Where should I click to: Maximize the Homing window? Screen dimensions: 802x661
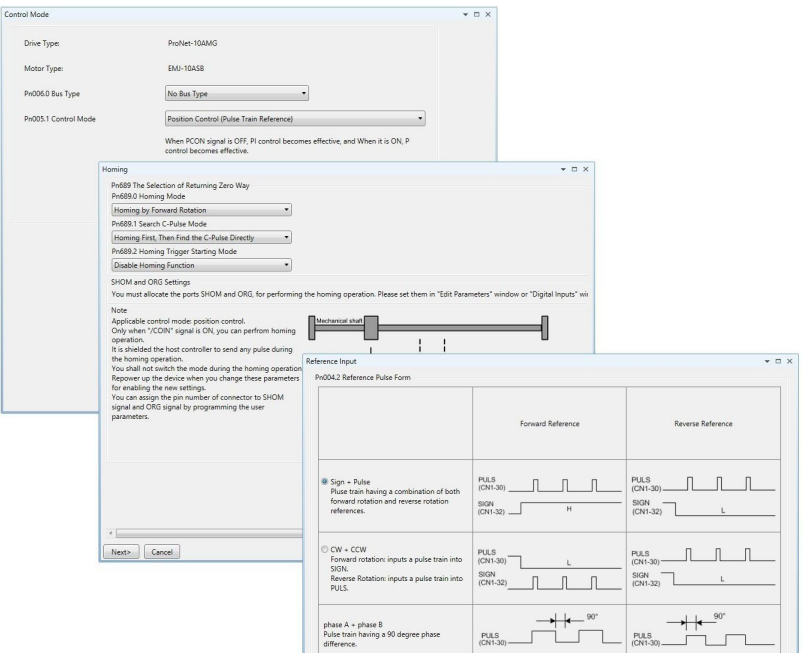coord(574,169)
